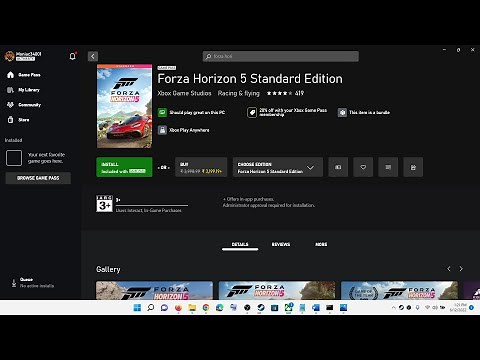Show previous gallery images arrow
The image size is (480, 360).
pyautogui.click(x=449, y=269)
